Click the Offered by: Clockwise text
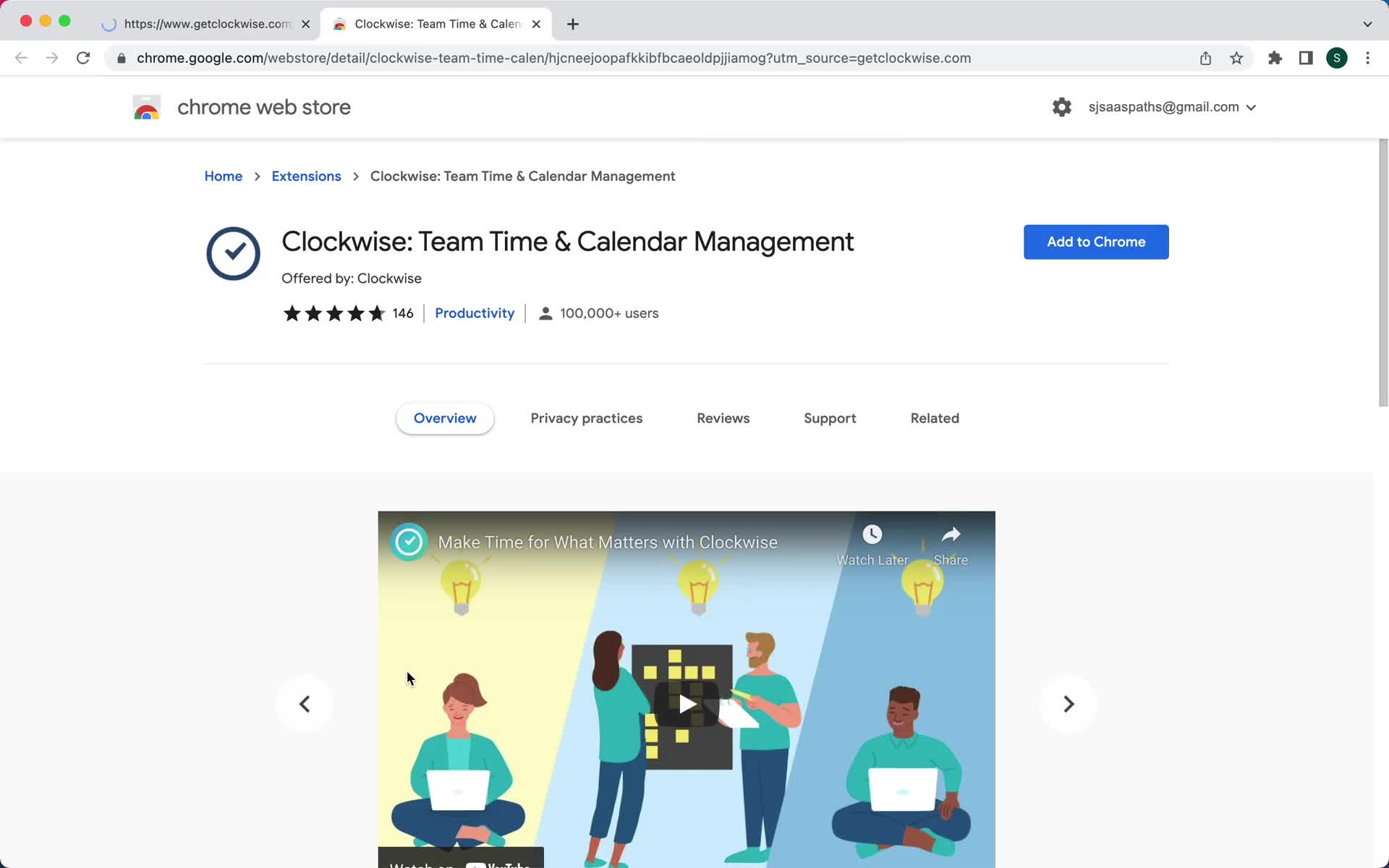The width and height of the screenshot is (1389, 868). pos(352,278)
